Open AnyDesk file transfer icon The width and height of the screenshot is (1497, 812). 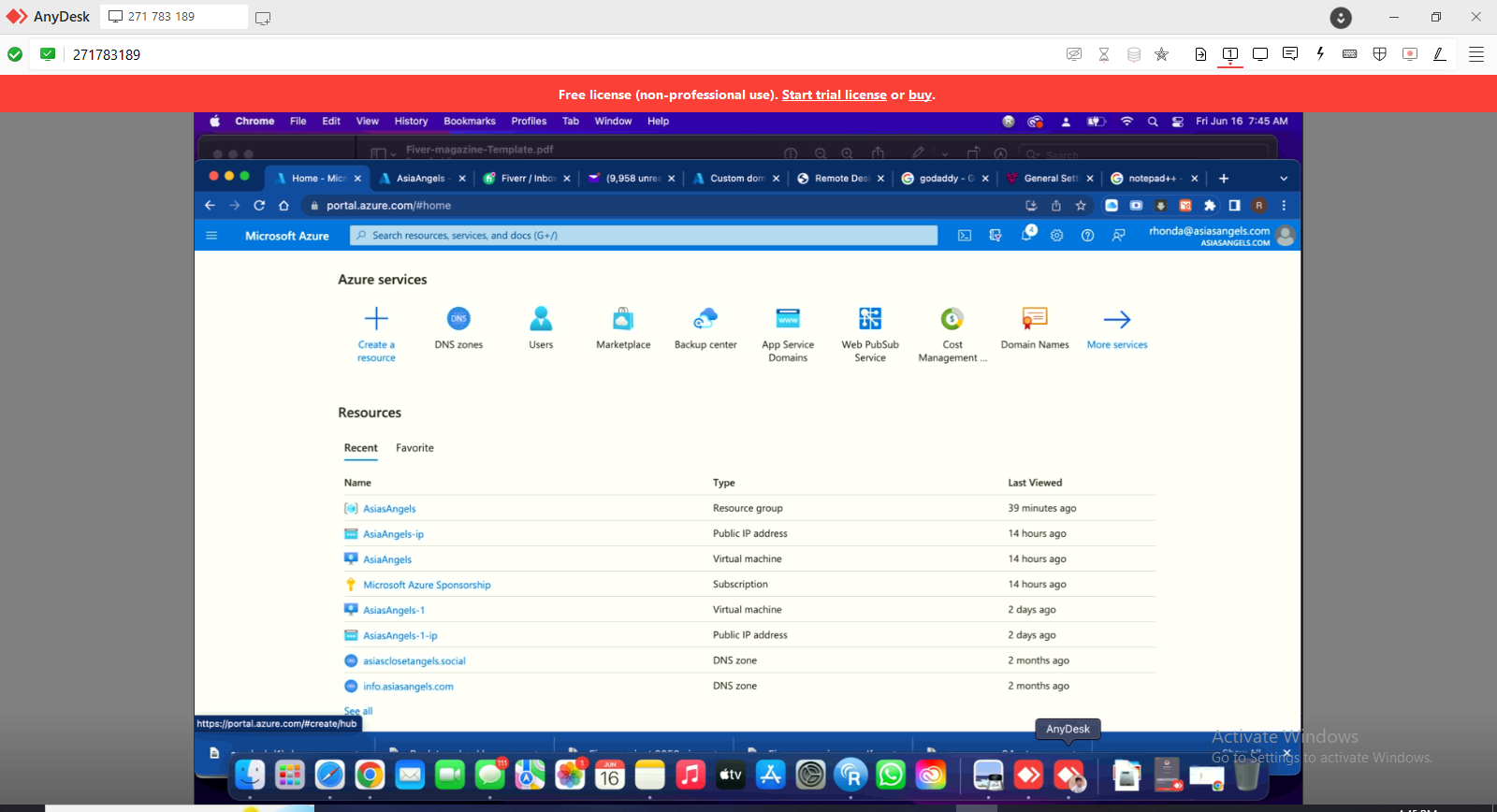tap(1200, 54)
